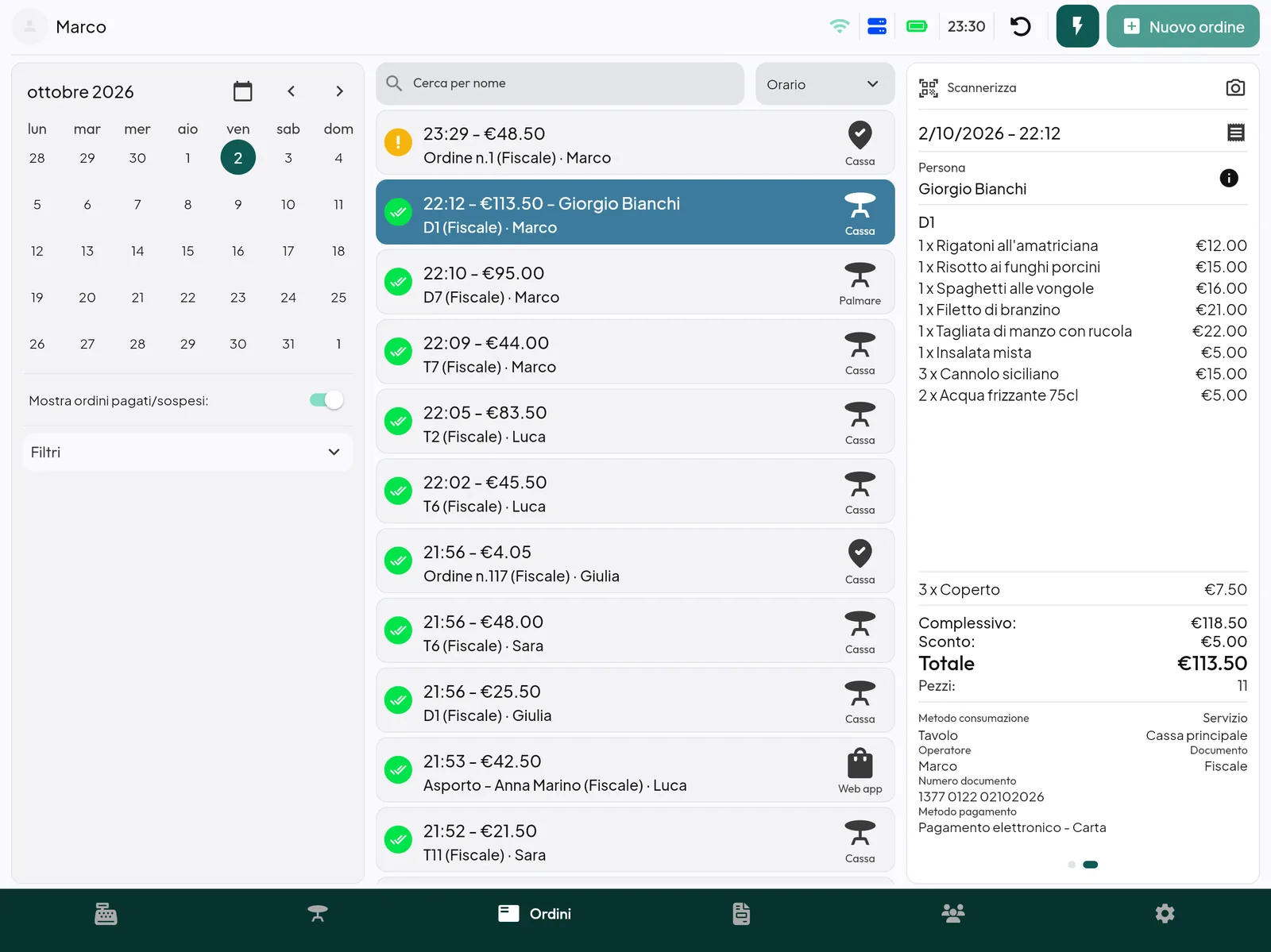Open cash register tab in bottom bar
Image resolution: width=1271 pixels, height=952 pixels.
pos(106,914)
